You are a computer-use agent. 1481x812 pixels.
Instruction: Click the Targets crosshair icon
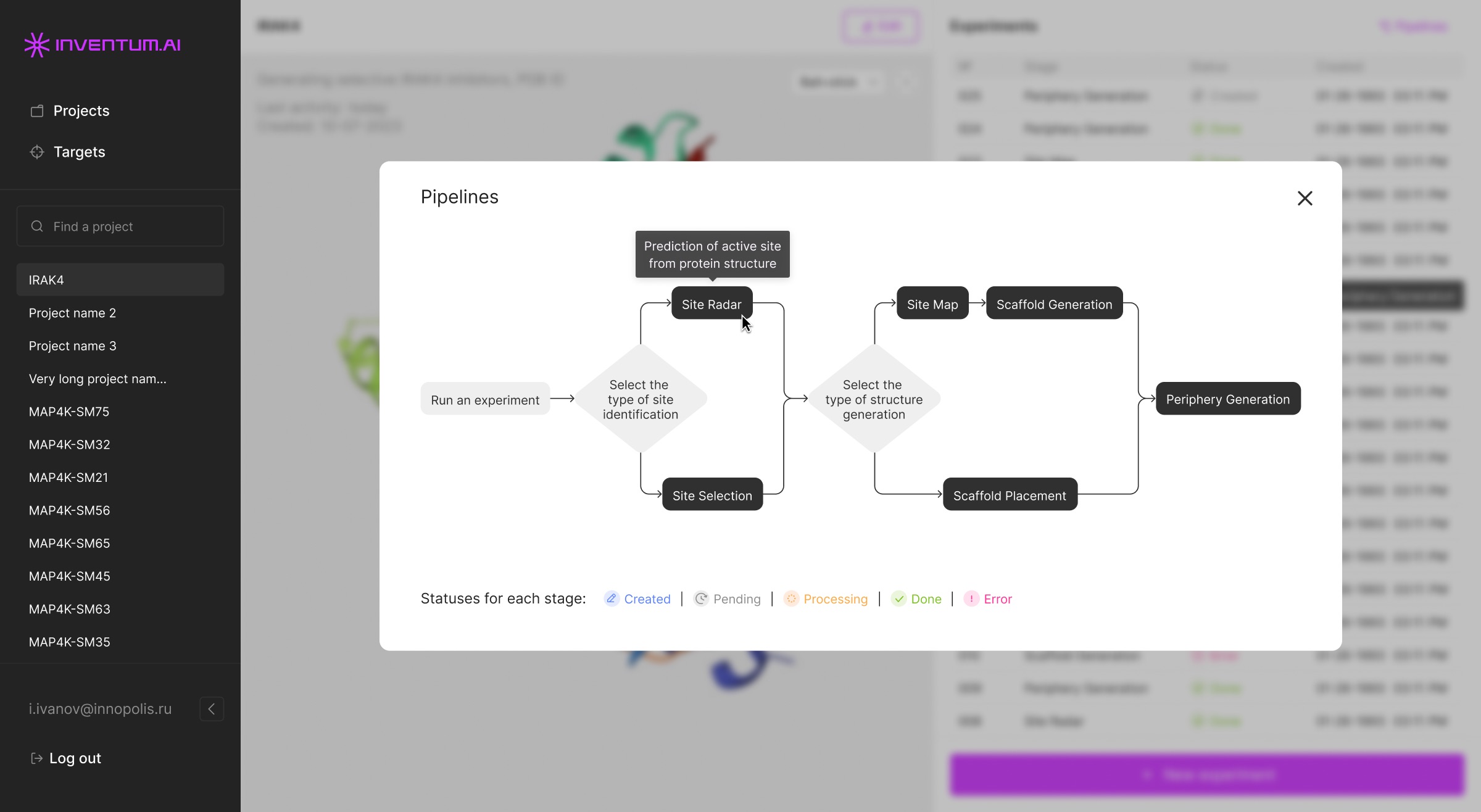coord(37,152)
